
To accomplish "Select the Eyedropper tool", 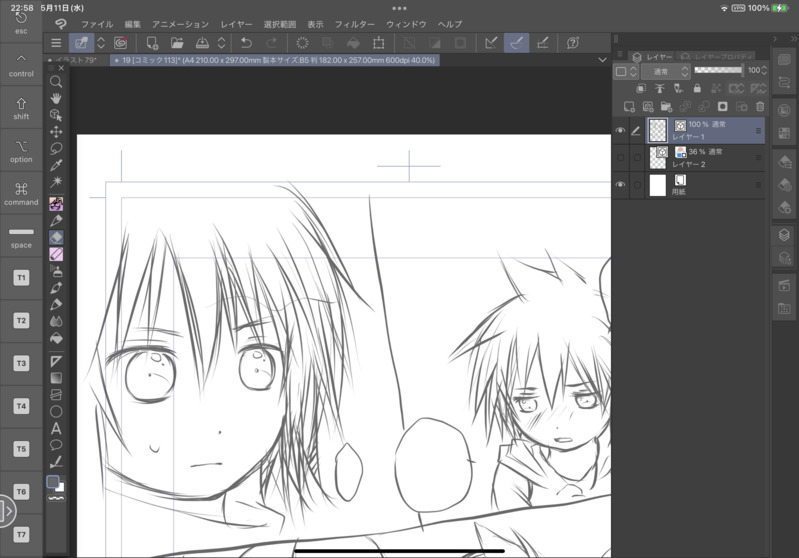I will pos(56,165).
